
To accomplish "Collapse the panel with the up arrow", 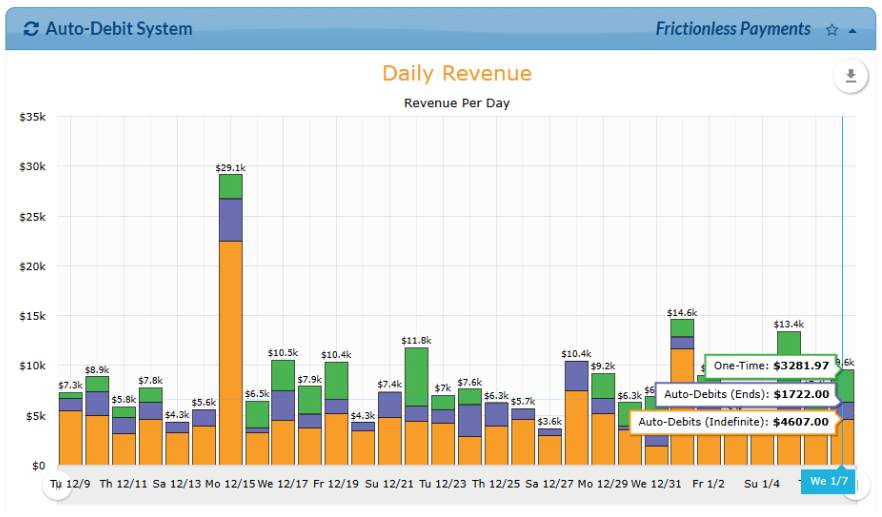I will click(852, 31).
